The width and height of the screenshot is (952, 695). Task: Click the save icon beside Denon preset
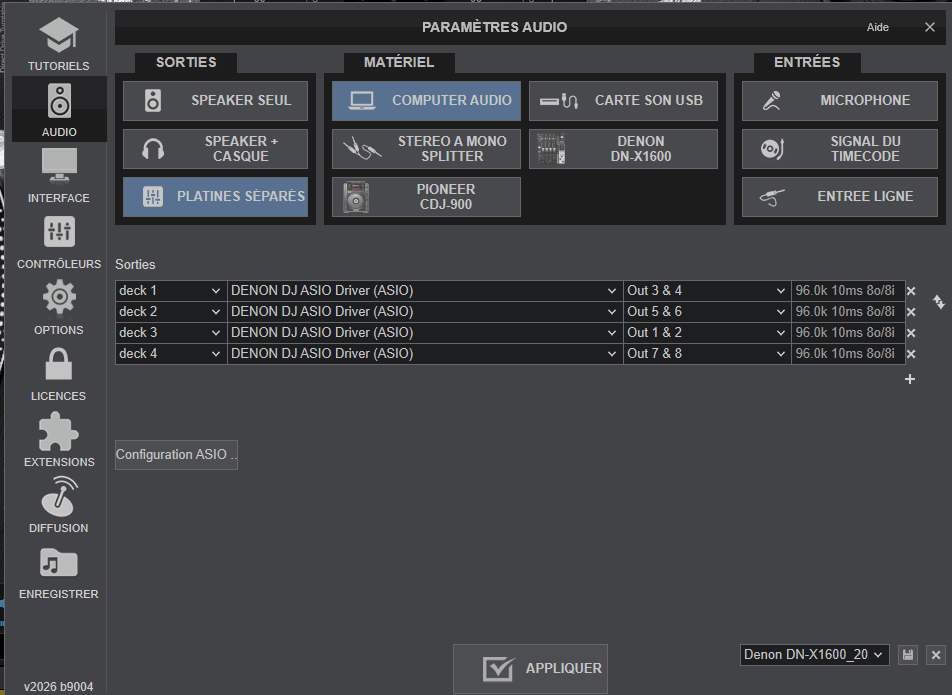point(908,655)
